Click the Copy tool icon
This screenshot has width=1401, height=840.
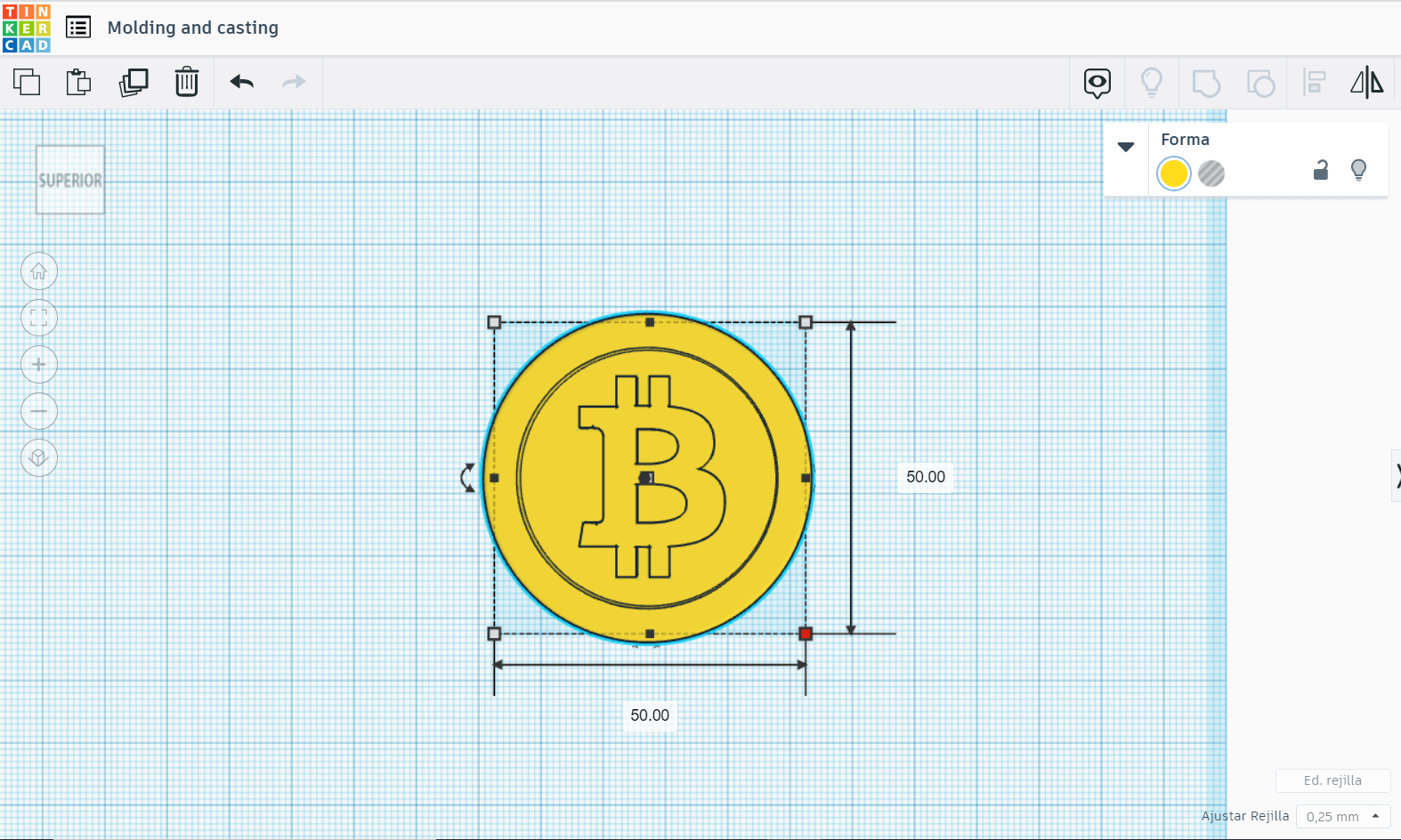point(27,82)
